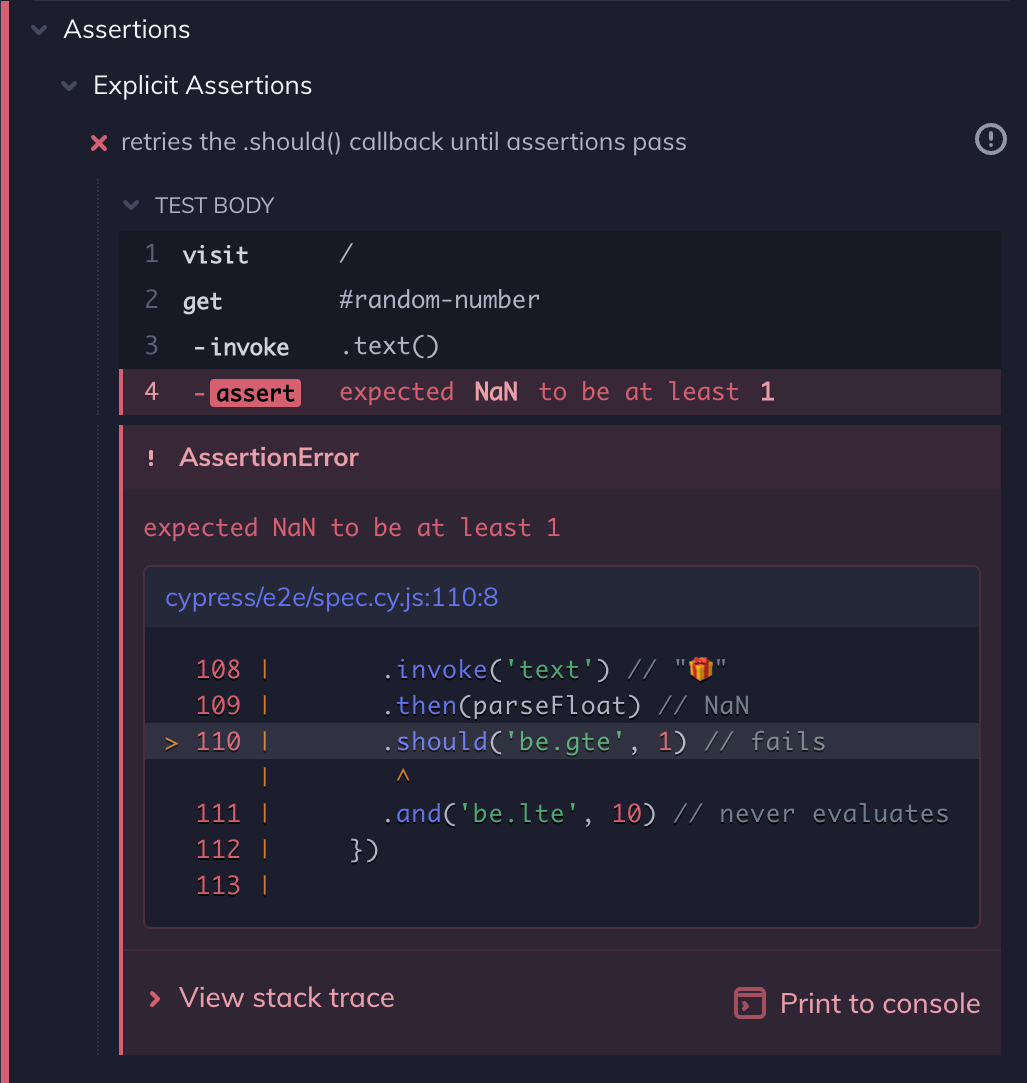Click the Print to console terminal icon
Viewport: 1027px width, 1083px height.
(749, 1003)
